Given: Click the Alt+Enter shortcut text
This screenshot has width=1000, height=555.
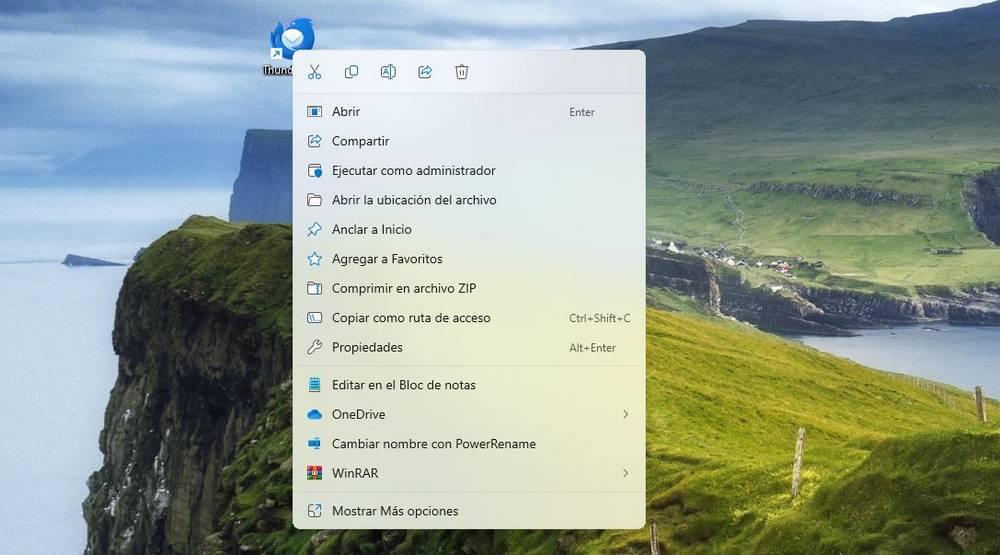Looking at the screenshot, I should [x=592, y=348].
